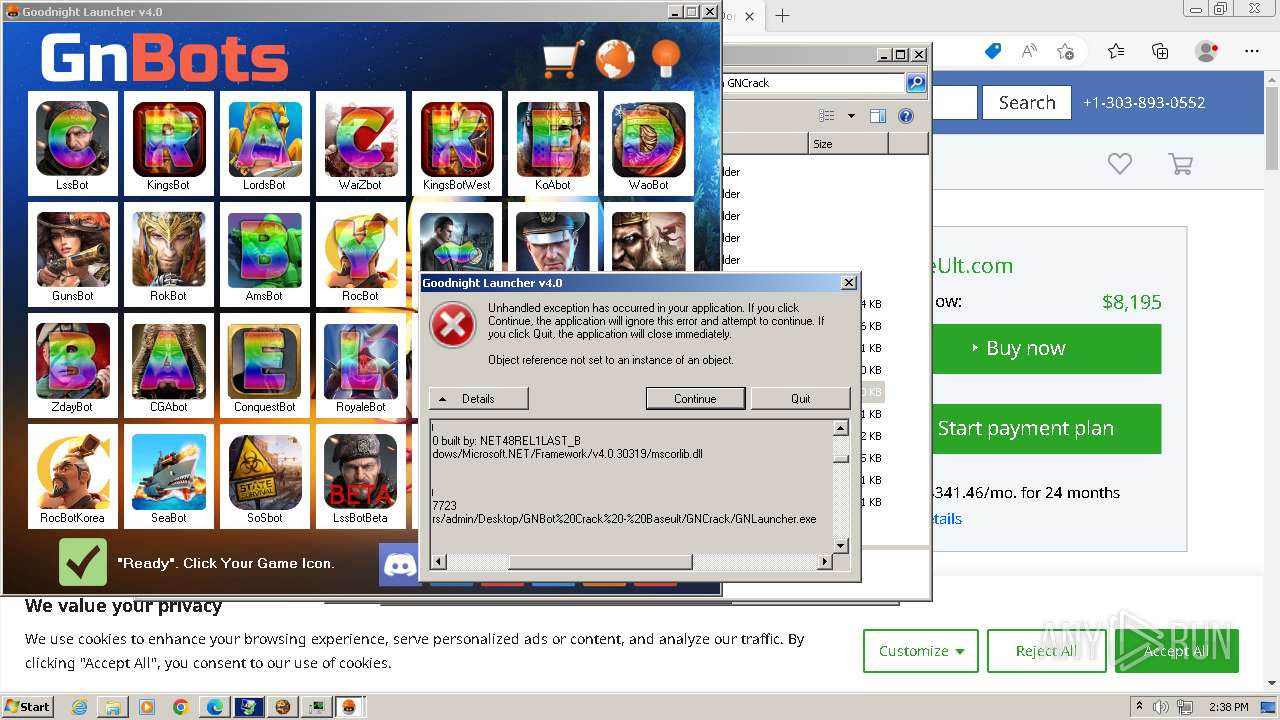Click the orange light bulb icon
Image resolution: width=1280 pixels, height=720 pixels.
666,59
